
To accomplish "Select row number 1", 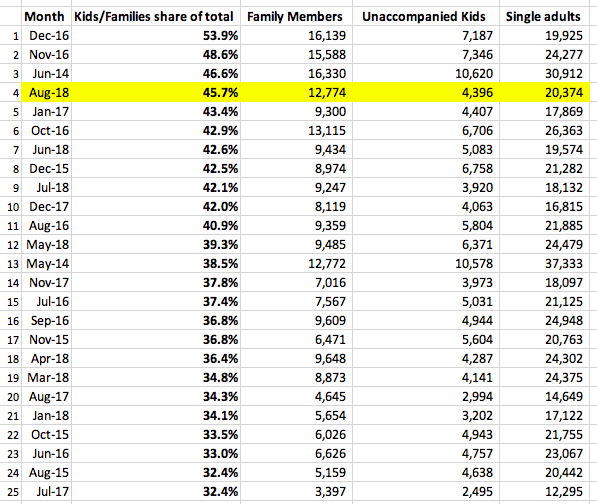I will point(16,36).
